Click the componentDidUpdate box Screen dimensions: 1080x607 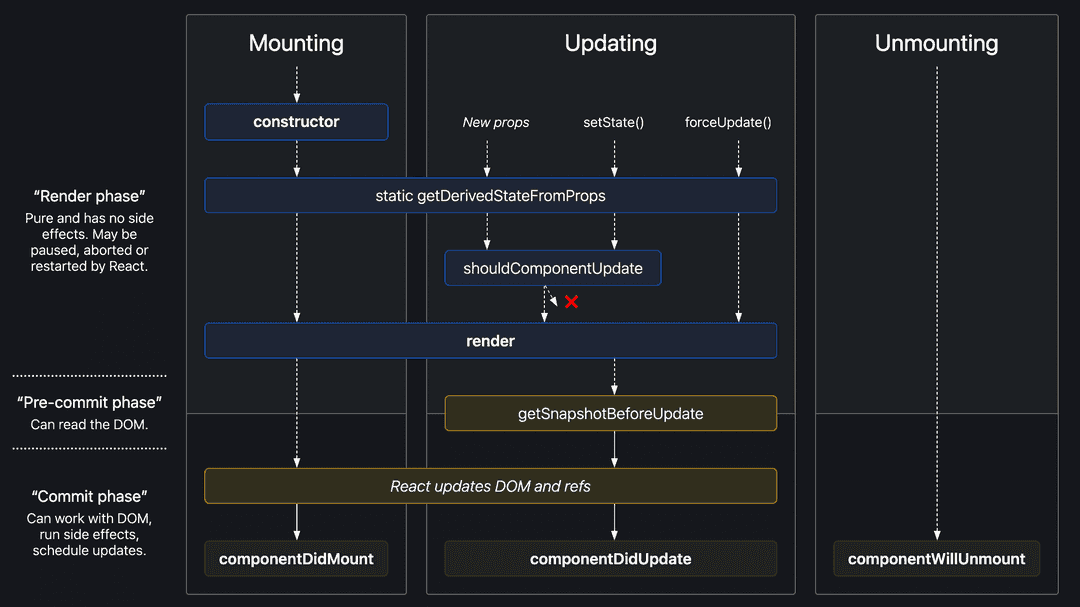[x=611, y=559]
